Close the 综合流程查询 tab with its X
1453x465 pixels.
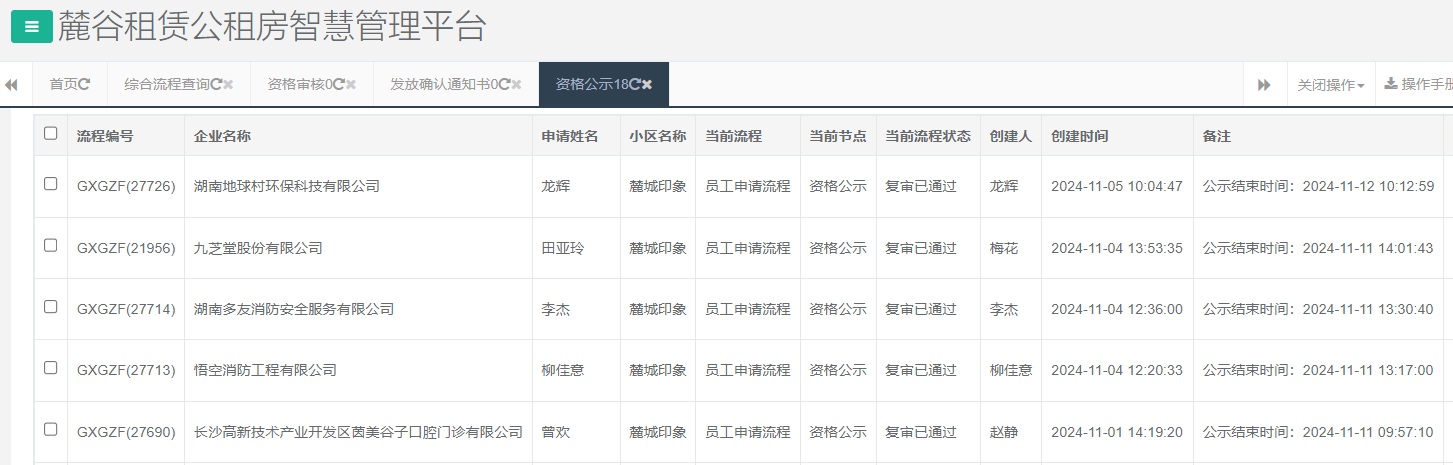(228, 85)
